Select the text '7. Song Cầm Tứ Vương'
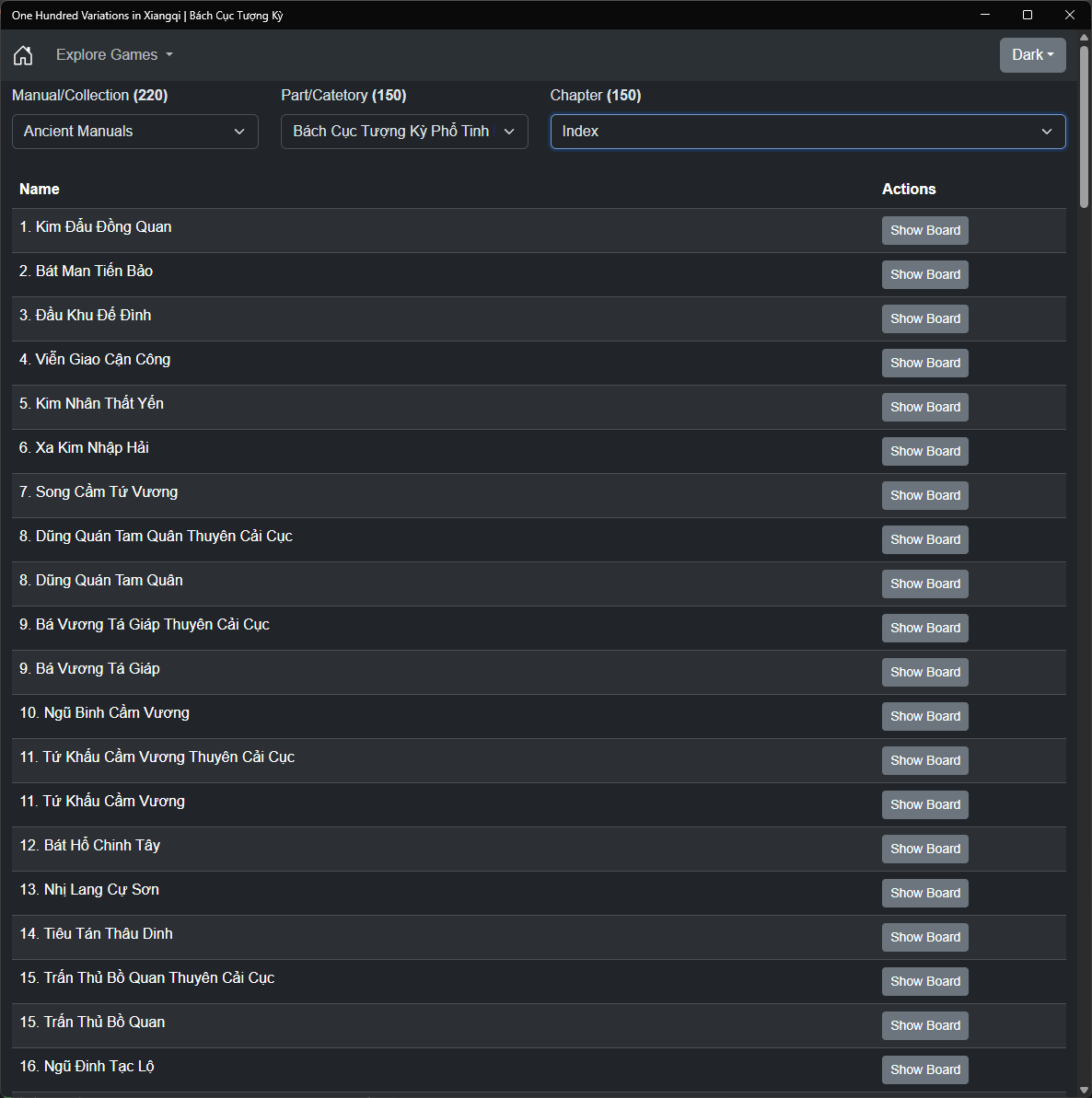 pos(99,491)
